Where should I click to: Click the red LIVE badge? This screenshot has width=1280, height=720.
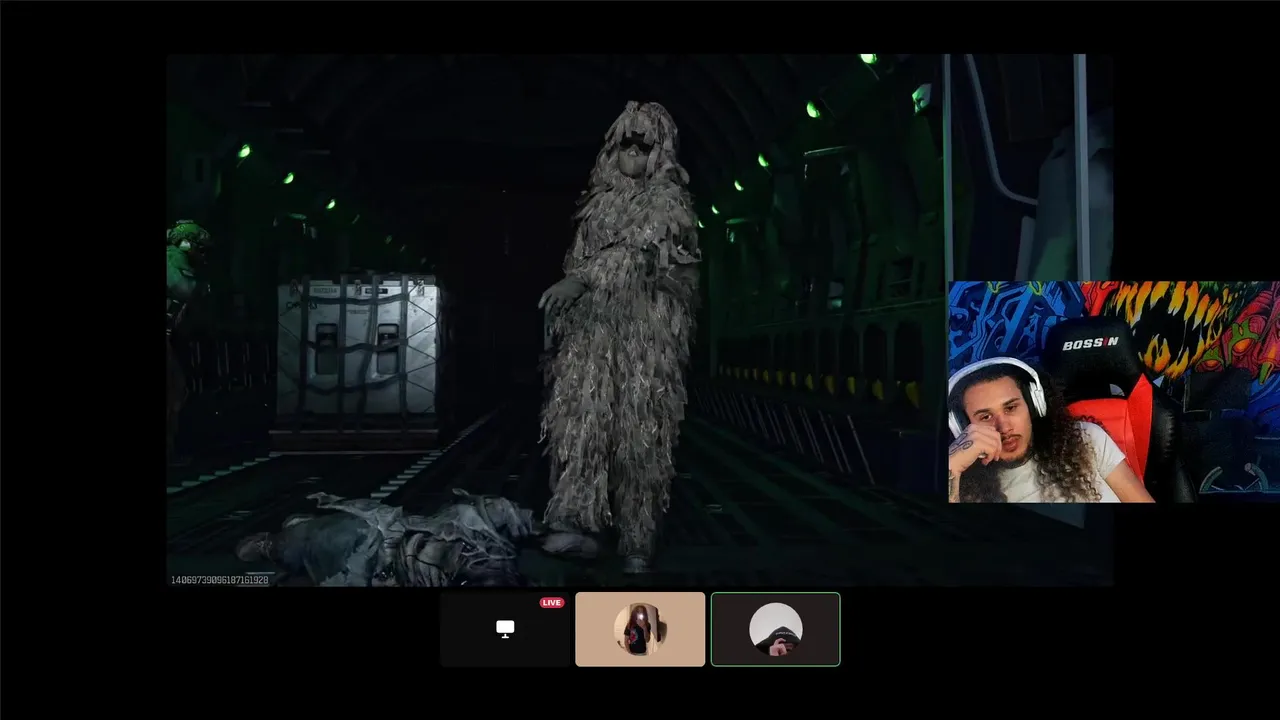[x=551, y=603]
